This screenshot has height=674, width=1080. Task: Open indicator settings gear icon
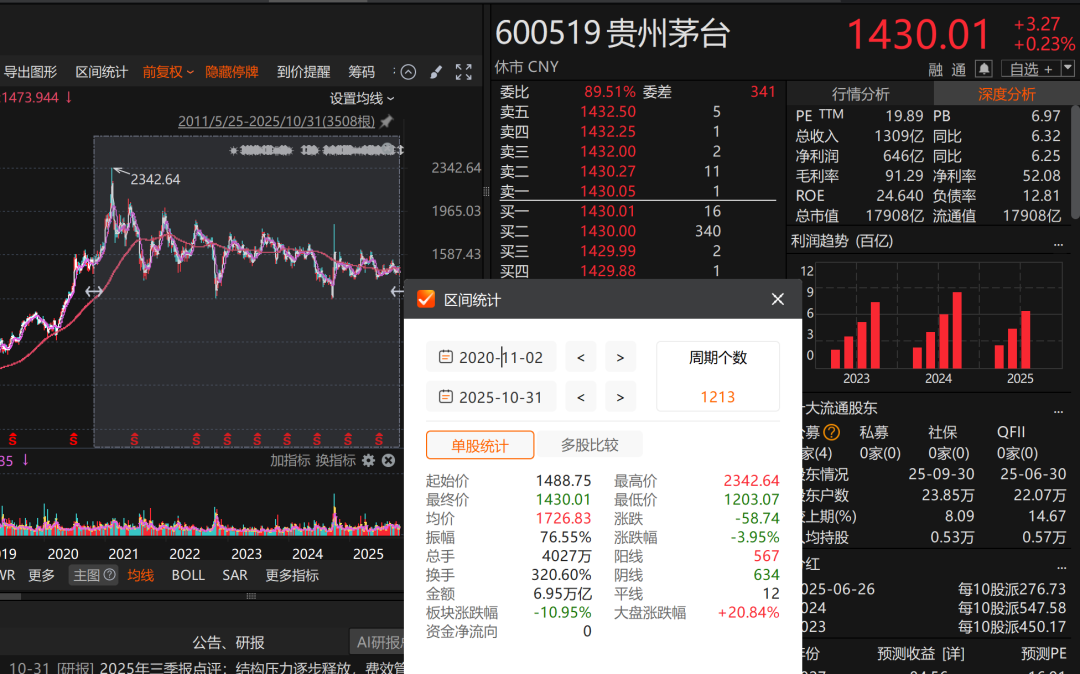tap(368, 460)
